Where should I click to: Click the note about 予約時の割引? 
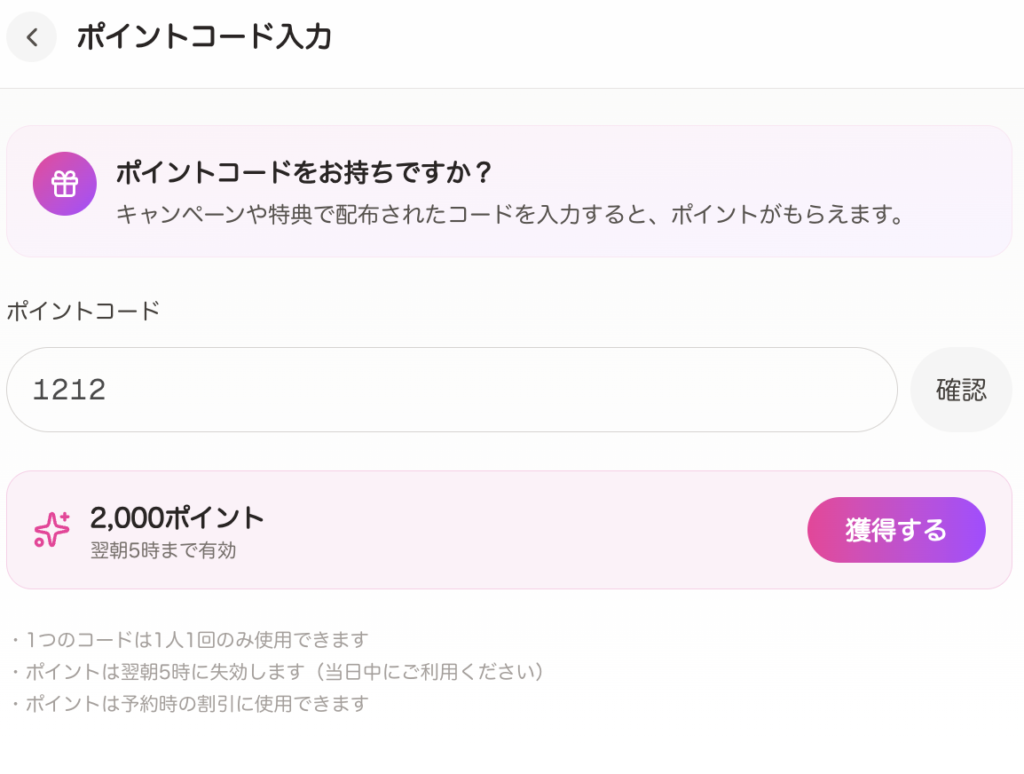point(190,703)
